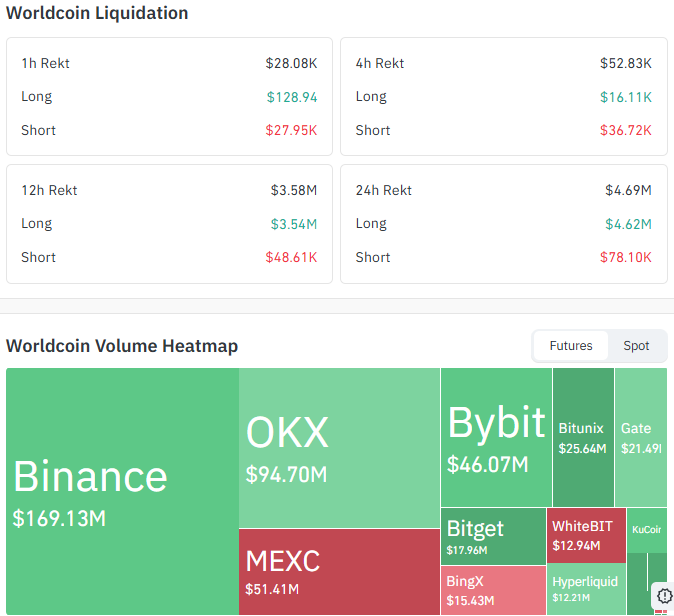This screenshot has height=616, width=674.
Task: Click the 12h Rekt total $3.58M
Action: [x=294, y=190]
